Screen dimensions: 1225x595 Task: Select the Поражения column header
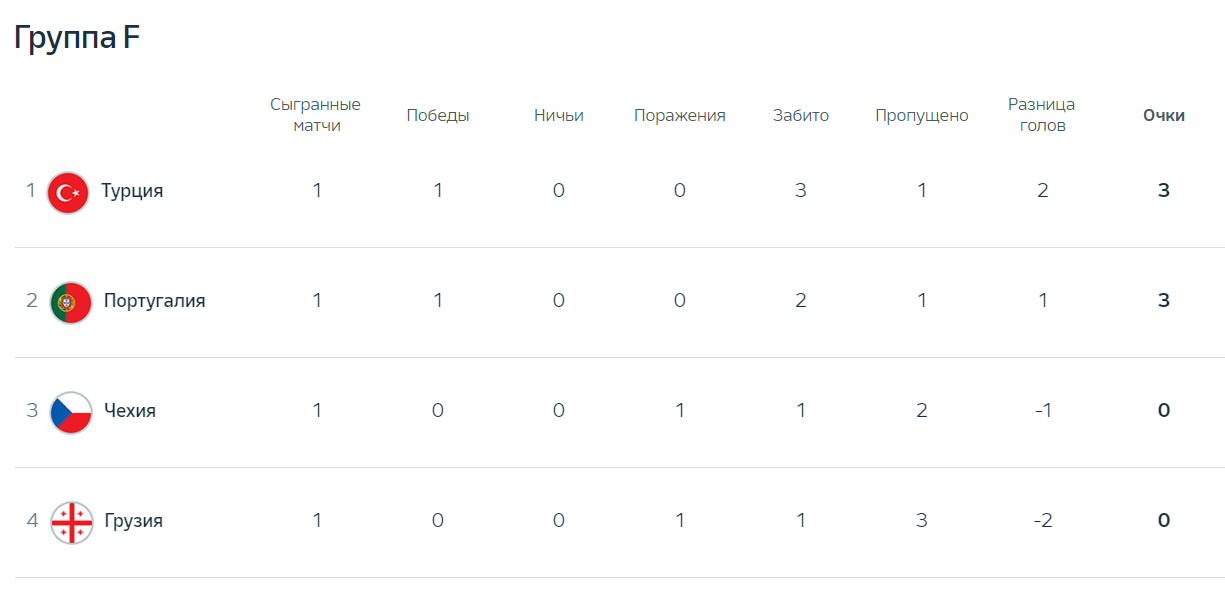tap(680, 115)
